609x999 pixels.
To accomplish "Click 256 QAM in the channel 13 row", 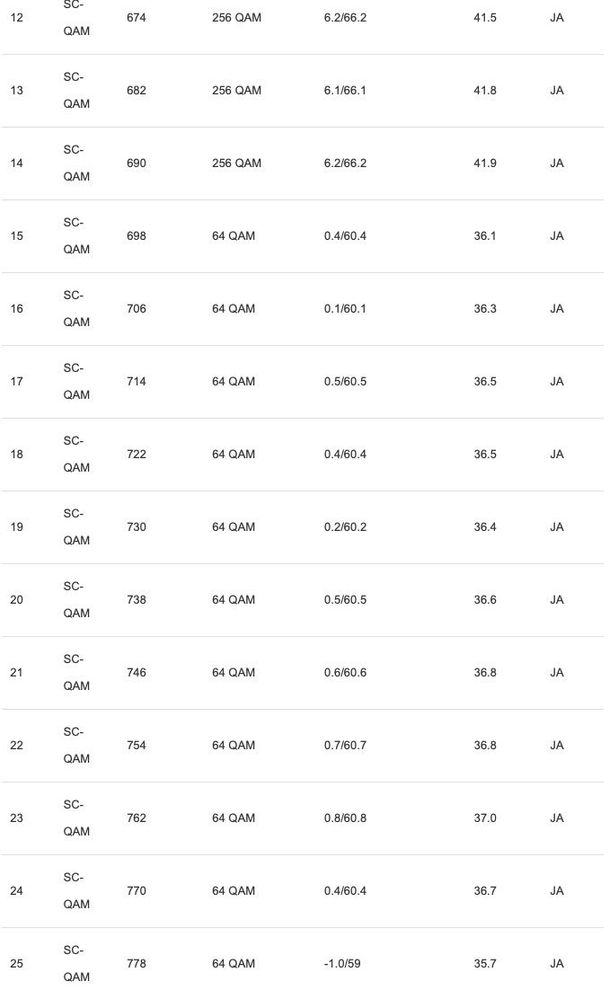I will point(236,91).
